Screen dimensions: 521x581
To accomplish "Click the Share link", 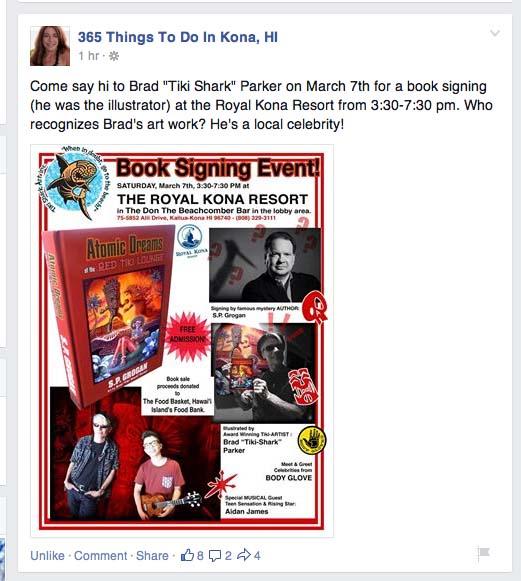I will pos(152,555).
